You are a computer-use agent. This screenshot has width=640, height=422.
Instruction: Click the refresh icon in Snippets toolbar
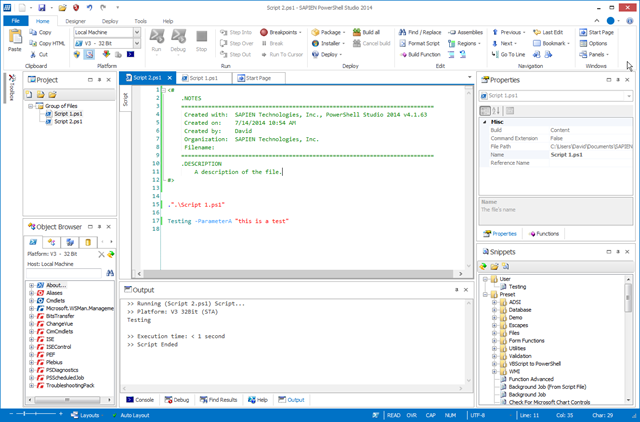point(483,267)
